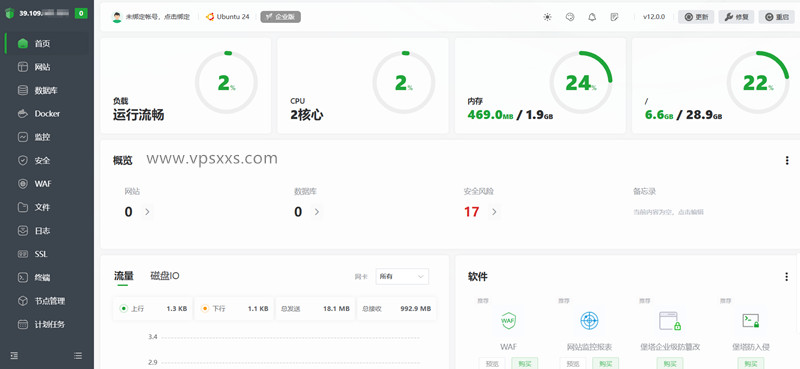
Task: Toggle the 下行 download series indicator
Action: coord(205,309)
